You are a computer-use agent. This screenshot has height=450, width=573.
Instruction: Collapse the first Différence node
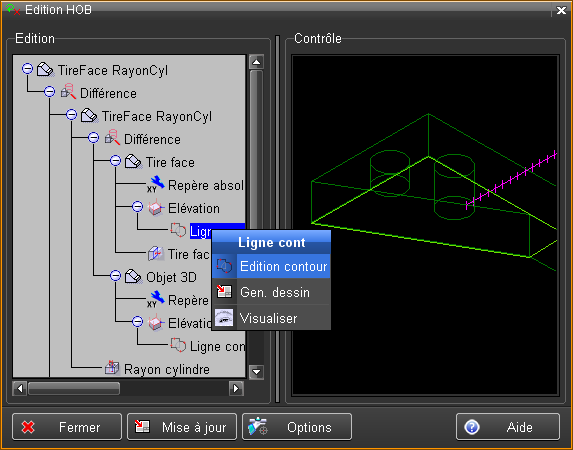(50, 91)
